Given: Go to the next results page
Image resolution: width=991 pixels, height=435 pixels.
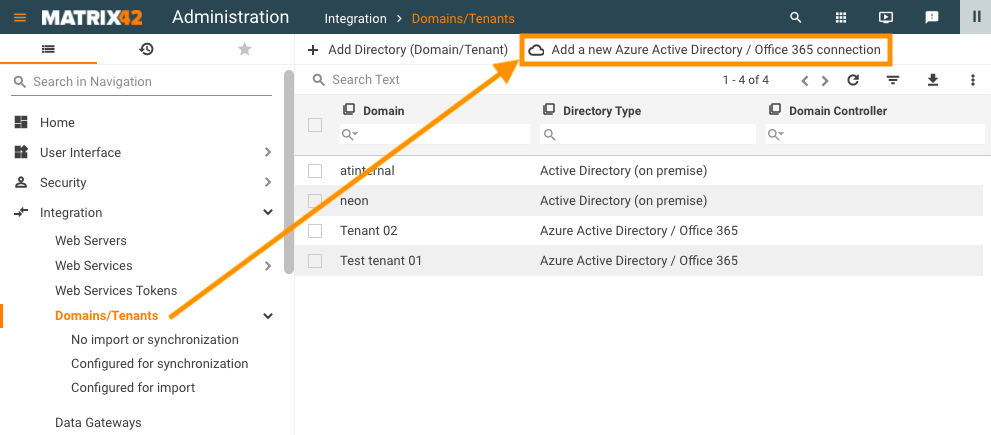Looking at the screenshot, I should coord(825,80).
